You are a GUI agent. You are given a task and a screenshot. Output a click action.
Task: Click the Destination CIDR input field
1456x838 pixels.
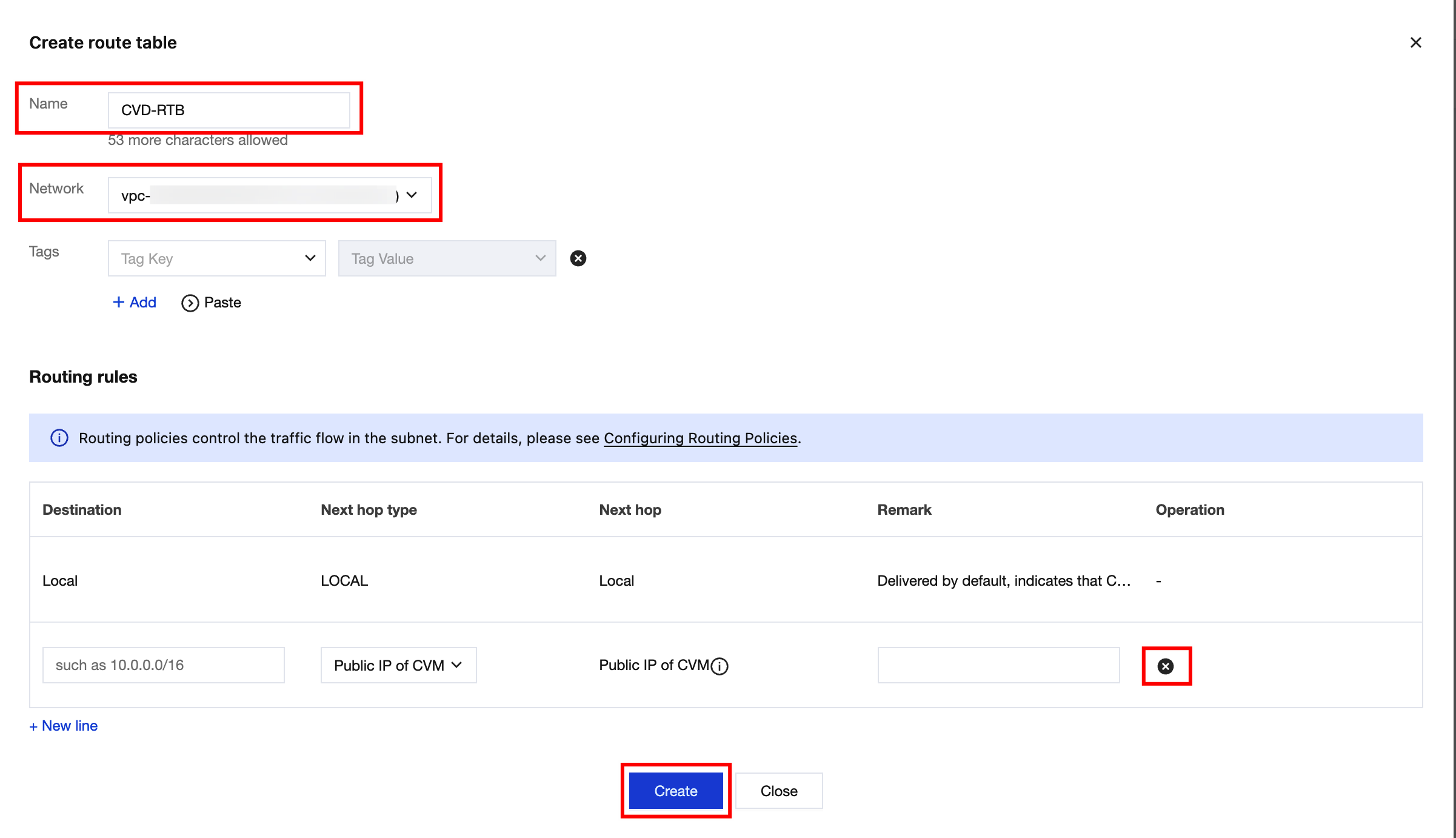click(163, 665)
